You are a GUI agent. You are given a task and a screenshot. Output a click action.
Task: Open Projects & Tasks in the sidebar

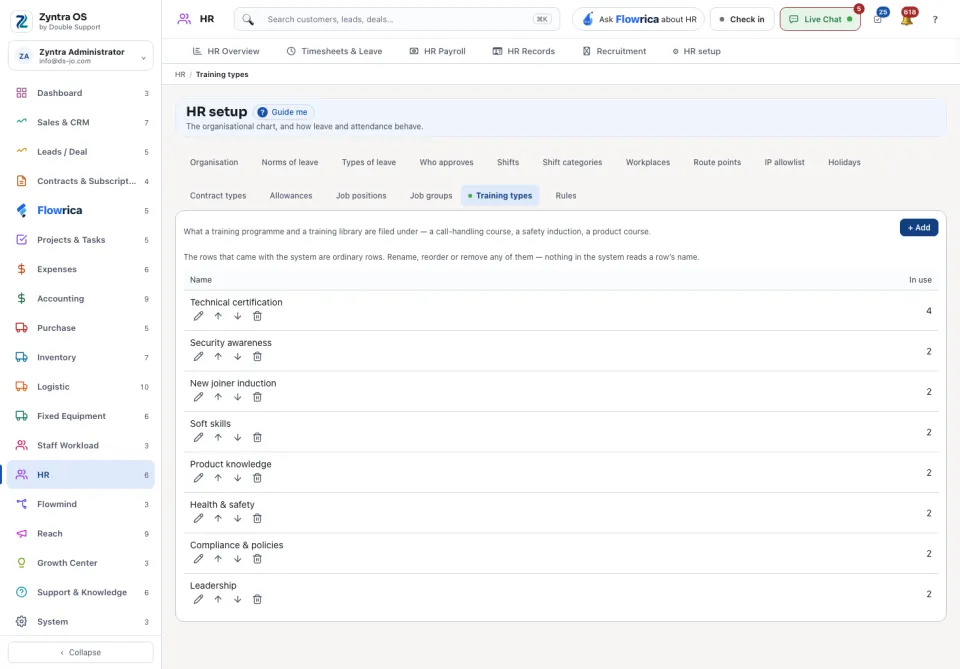pyautogui.click(x=81, y=240)
